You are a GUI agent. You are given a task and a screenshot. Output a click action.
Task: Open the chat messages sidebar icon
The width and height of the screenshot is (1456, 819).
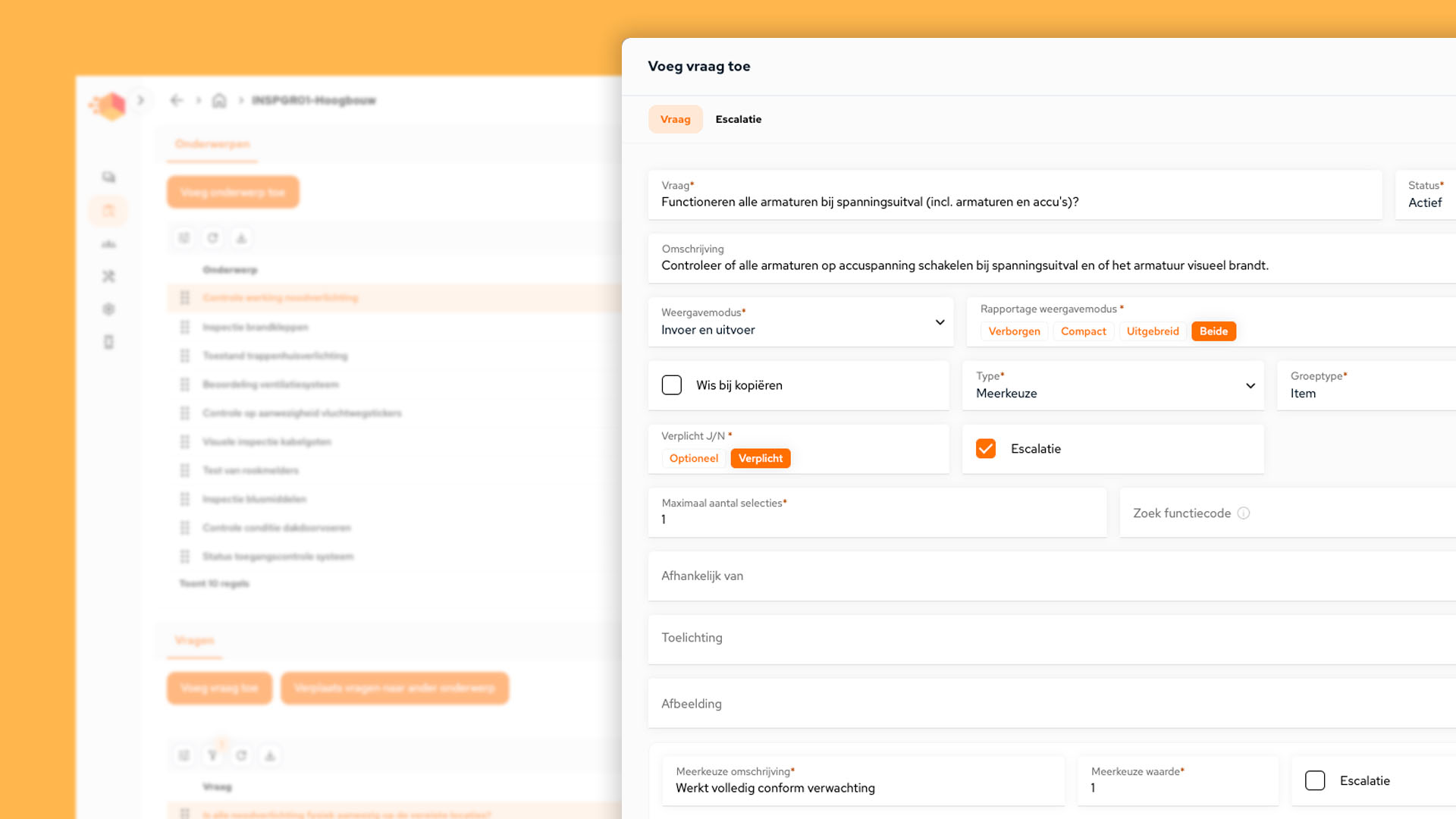click(x=108, y=177)
